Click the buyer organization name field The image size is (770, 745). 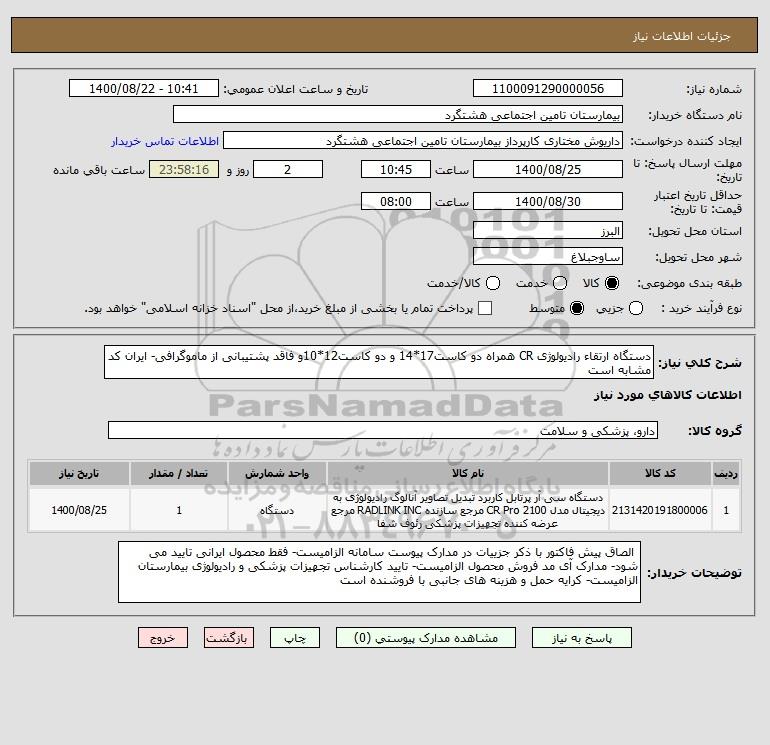click(x=398, y=115)
